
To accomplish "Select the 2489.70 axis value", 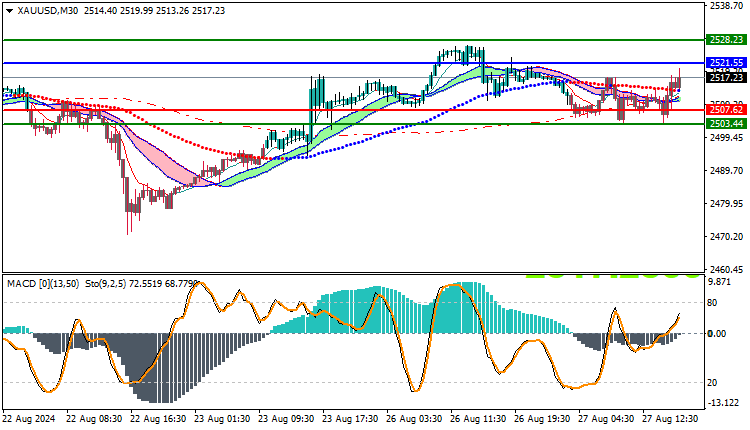I will pyautogui.click(x=727, y=171).
